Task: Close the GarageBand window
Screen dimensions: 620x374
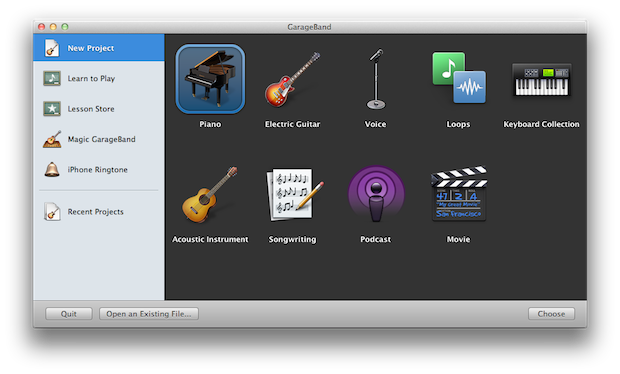Action: click(42, 26)
